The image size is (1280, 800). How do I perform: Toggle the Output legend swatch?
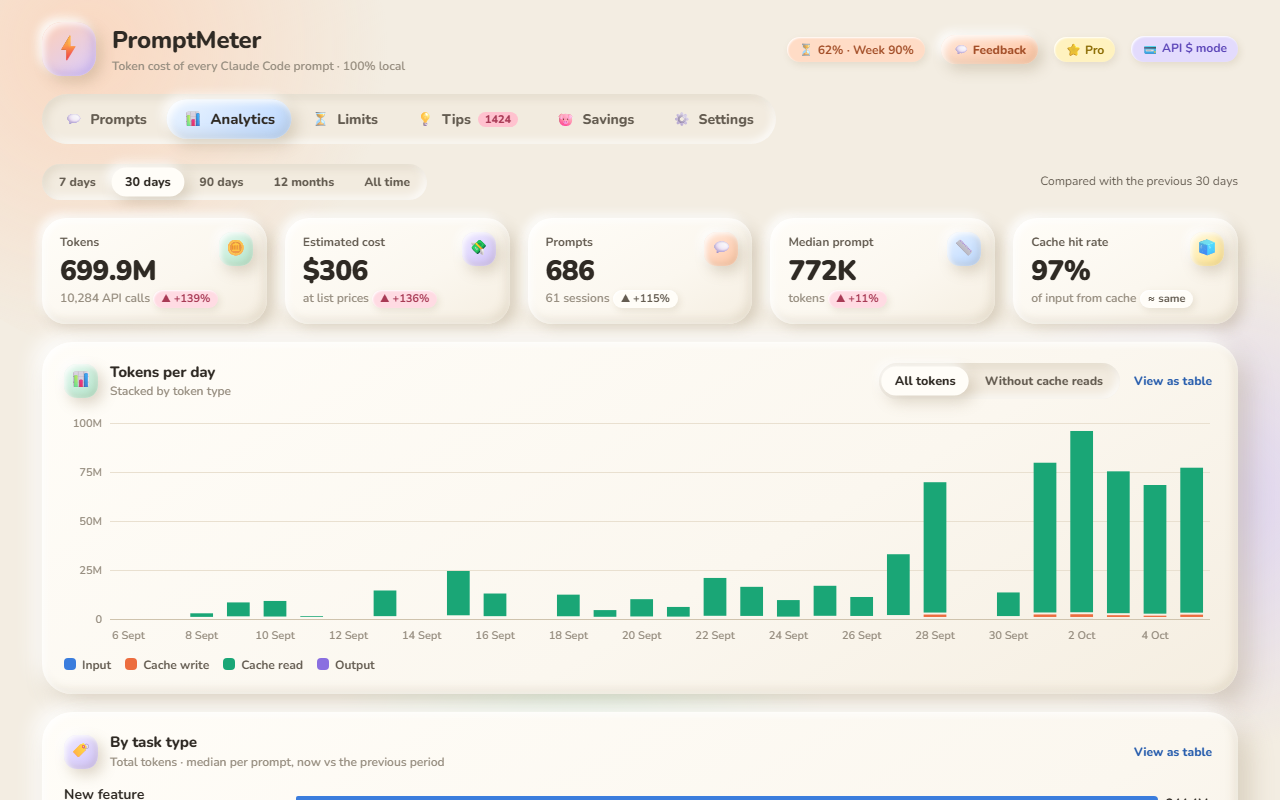click(x=323, y=664)
